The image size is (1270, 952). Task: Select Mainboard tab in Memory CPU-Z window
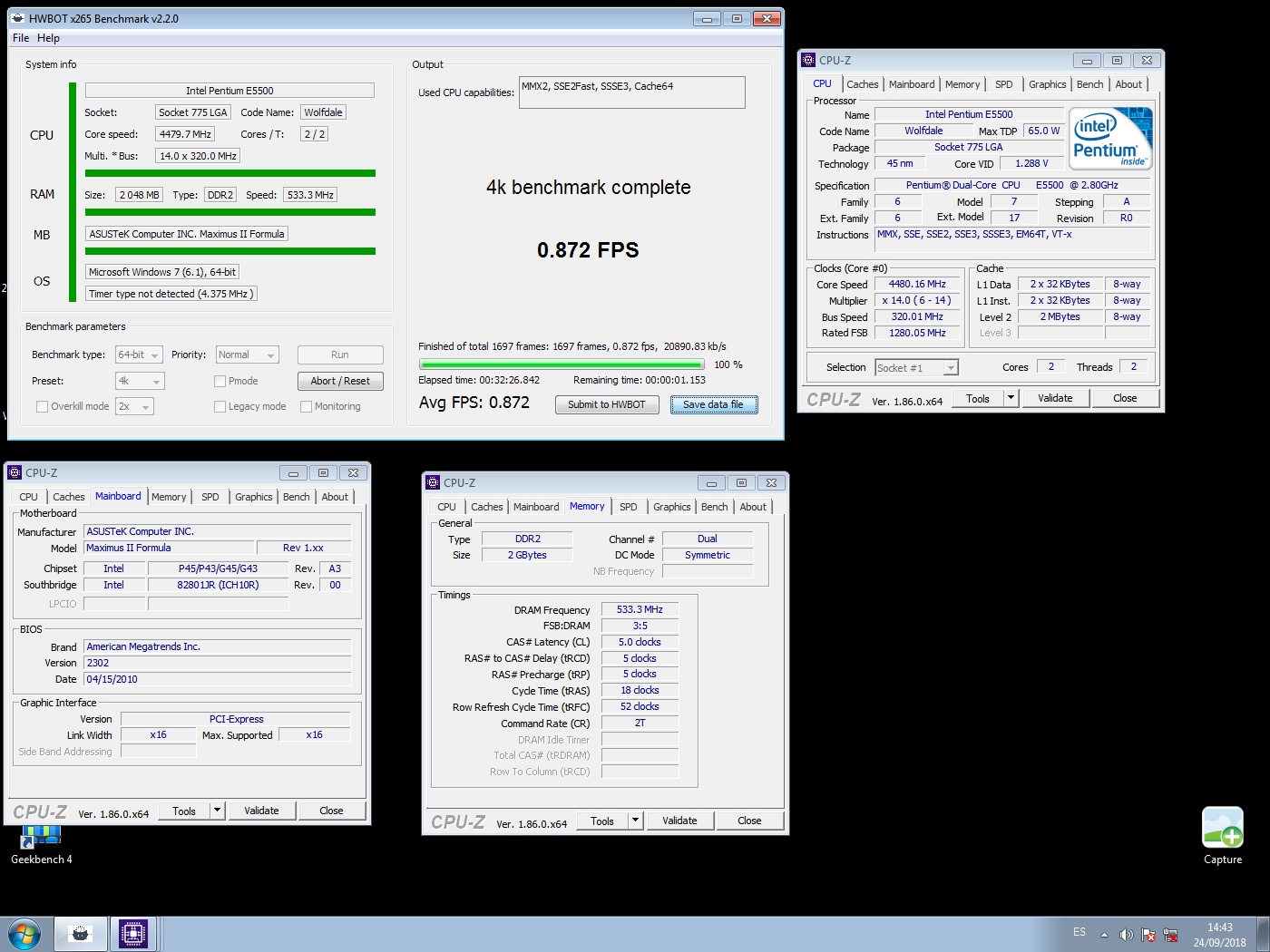(x=536, y=507)
